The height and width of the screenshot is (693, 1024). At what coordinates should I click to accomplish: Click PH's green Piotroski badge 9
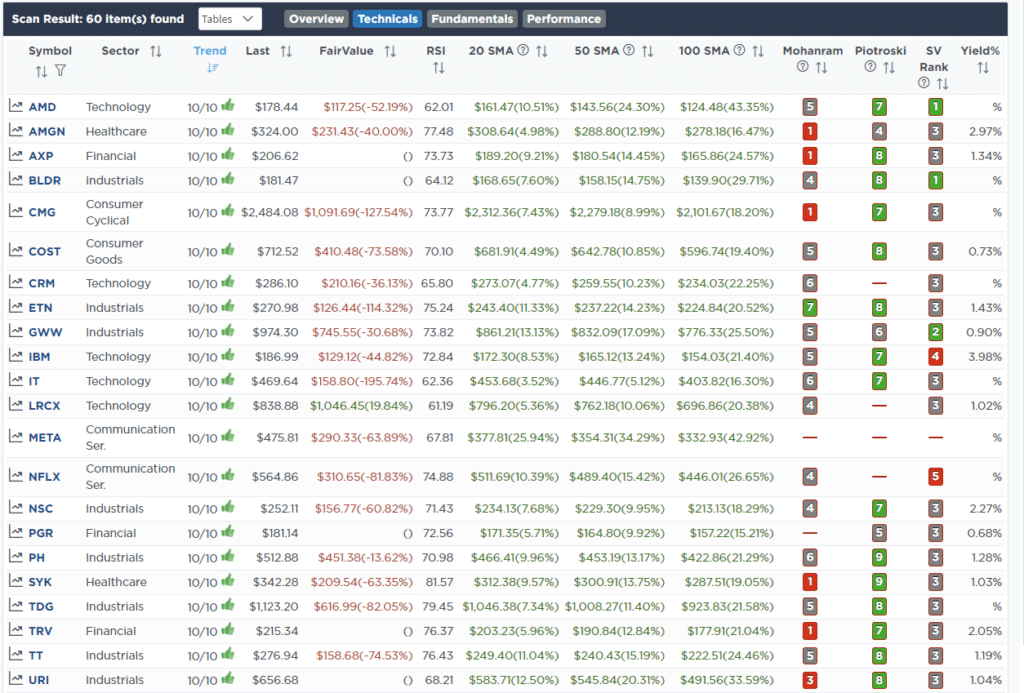coord(879,557)
